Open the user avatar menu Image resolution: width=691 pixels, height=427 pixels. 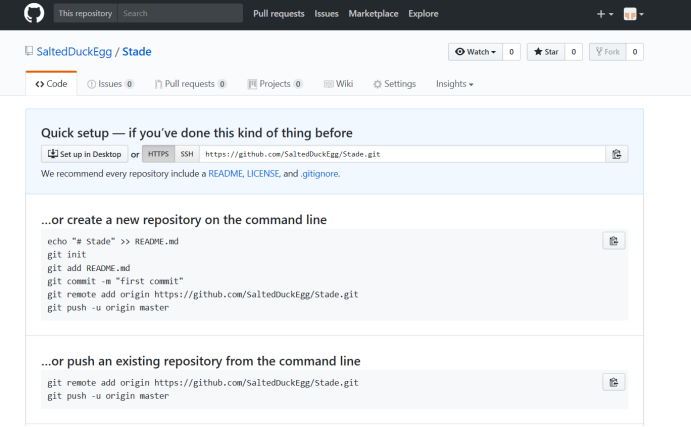click(633, 14)
